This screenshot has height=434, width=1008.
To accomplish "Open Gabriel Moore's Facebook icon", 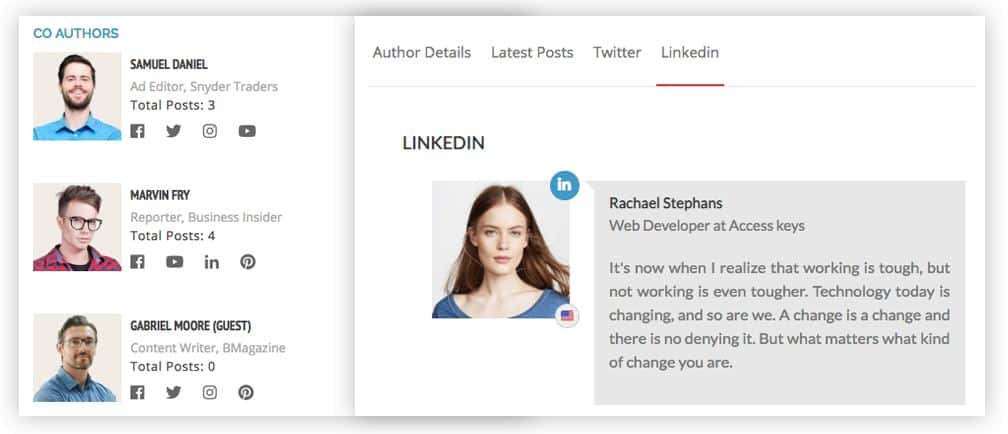I will tap(137, 392).
